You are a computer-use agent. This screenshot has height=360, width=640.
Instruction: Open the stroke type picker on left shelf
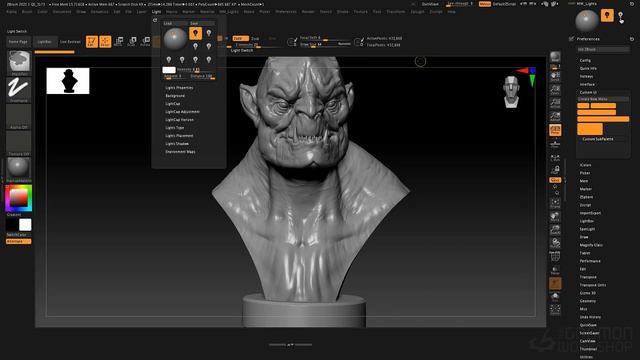[19, 89]
